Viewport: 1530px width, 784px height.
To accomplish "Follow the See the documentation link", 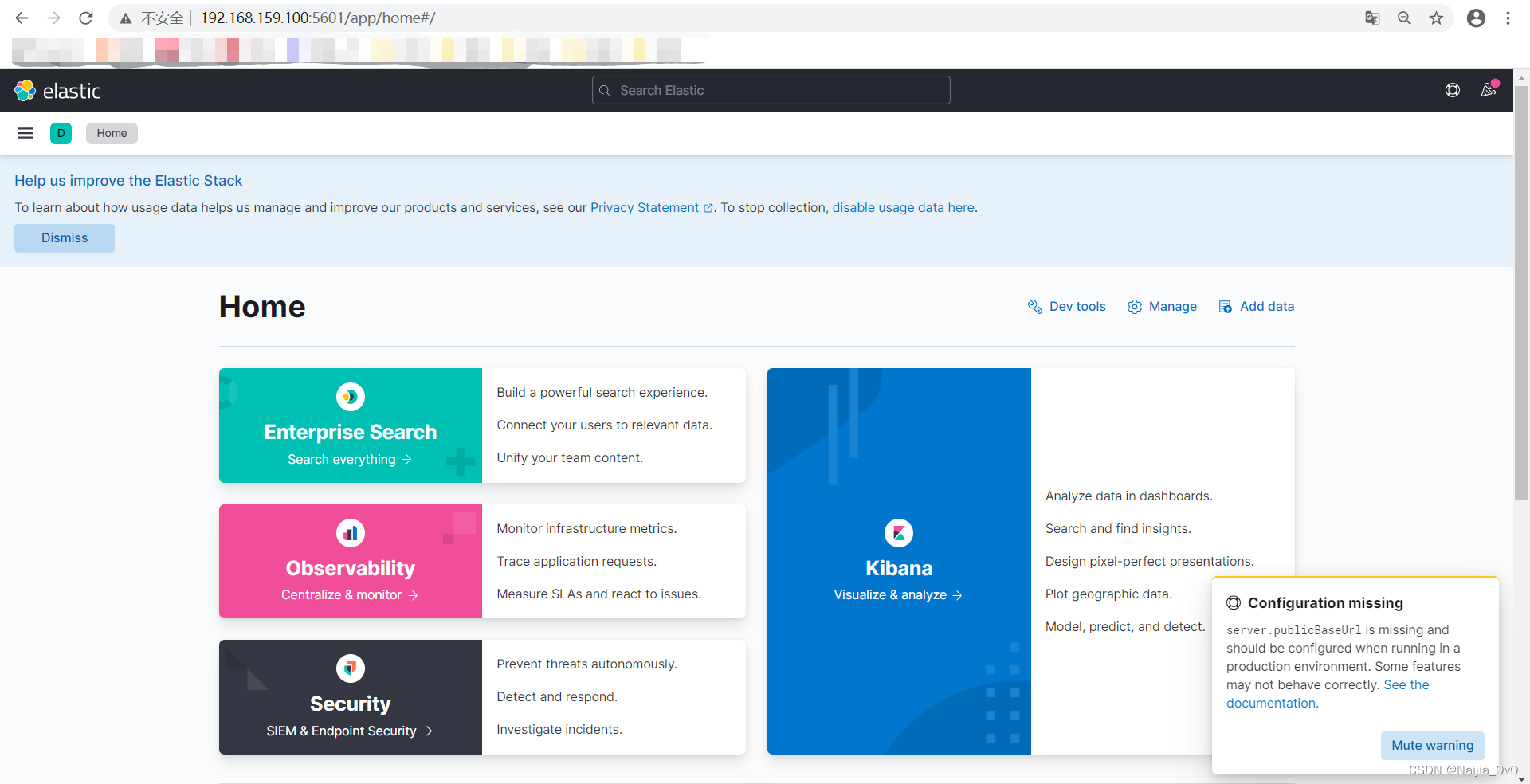I will (x=1406, y=685).
